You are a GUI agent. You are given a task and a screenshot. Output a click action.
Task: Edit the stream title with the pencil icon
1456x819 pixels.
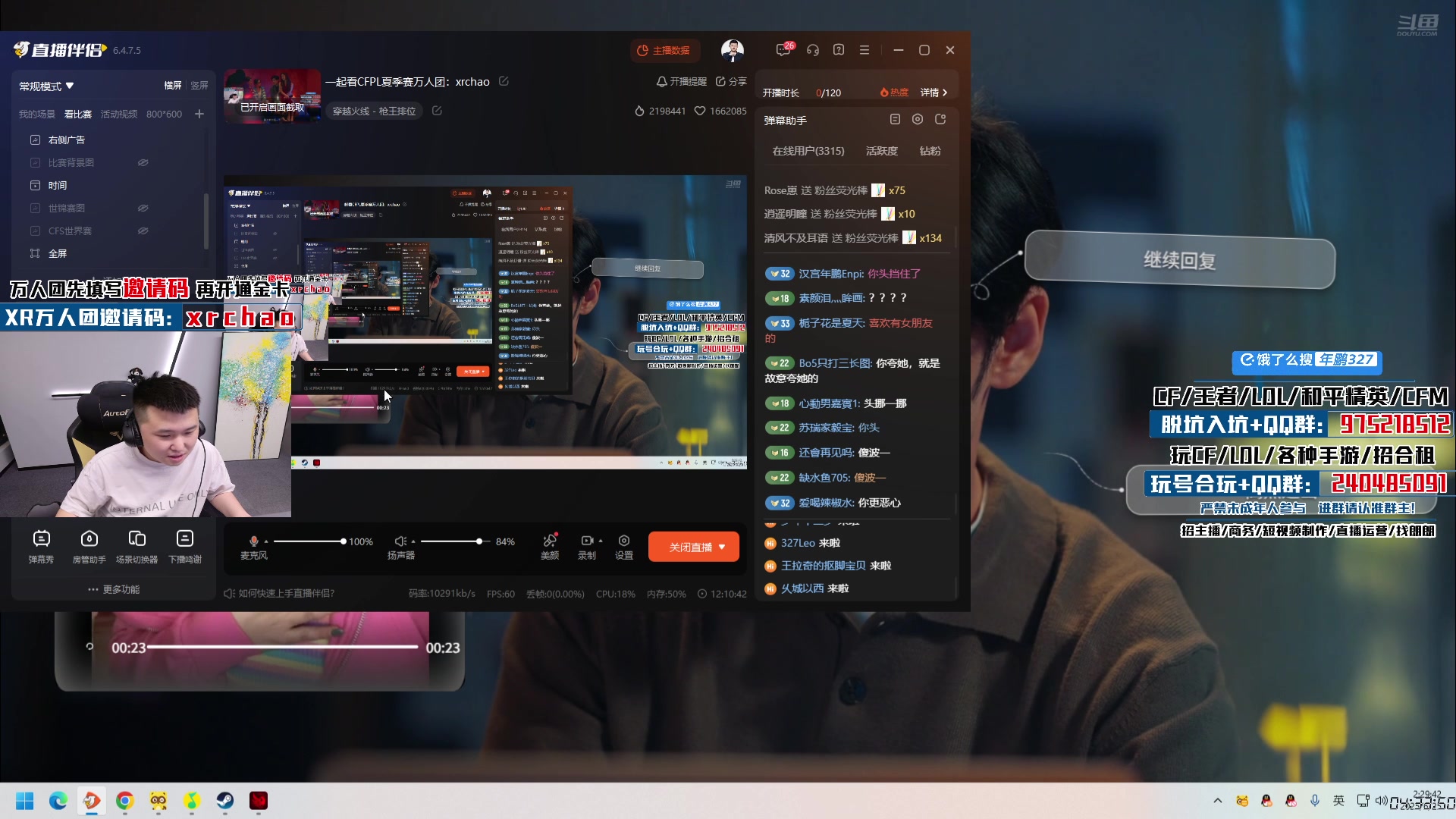(x=504, y=81)
